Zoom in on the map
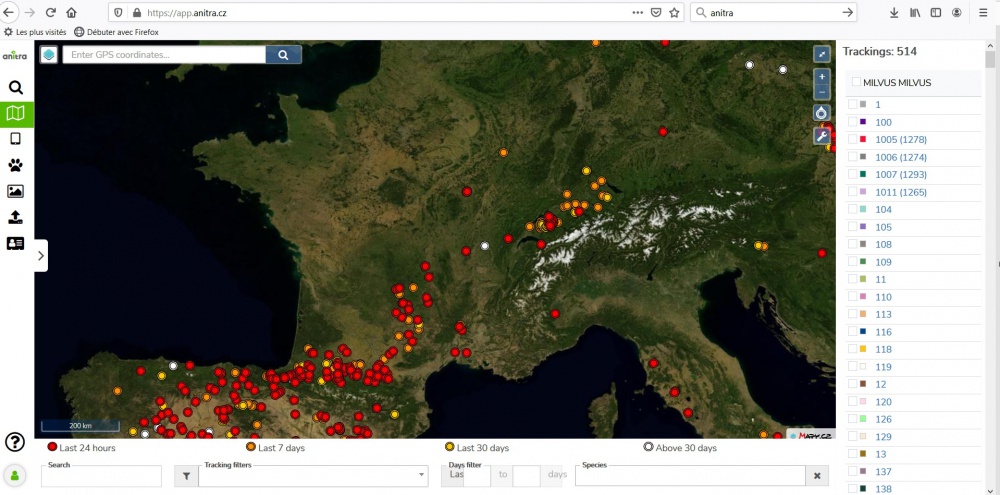 pyautogui.click(x=822, y=77)
